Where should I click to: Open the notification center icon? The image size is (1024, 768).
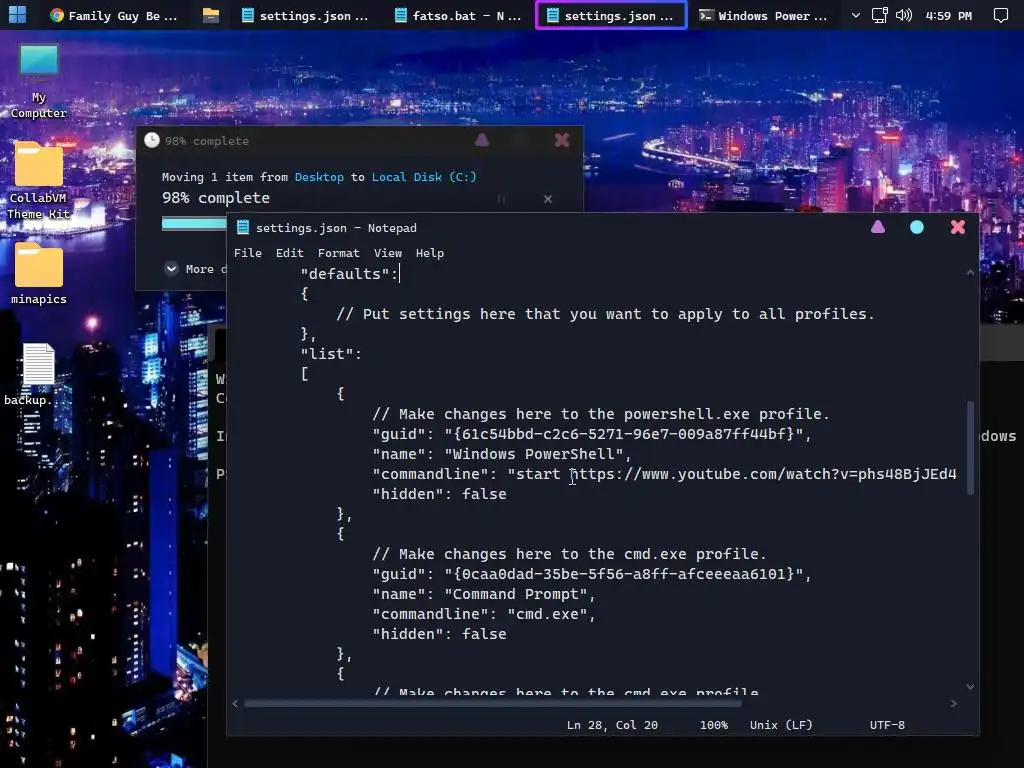click(x=1000, y=15)
